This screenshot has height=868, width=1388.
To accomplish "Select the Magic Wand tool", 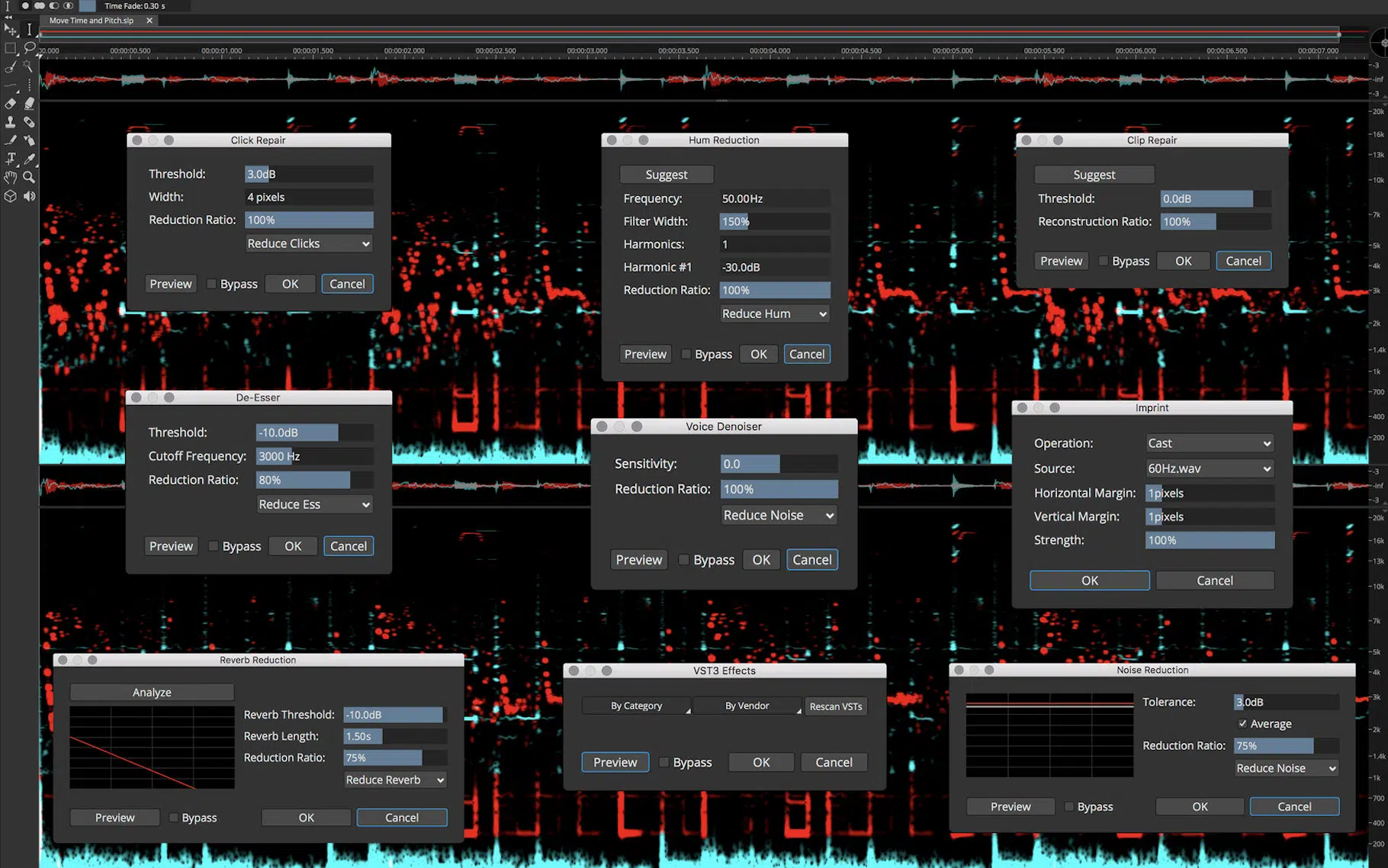I will pyautogui.click(x=29, y=67).
